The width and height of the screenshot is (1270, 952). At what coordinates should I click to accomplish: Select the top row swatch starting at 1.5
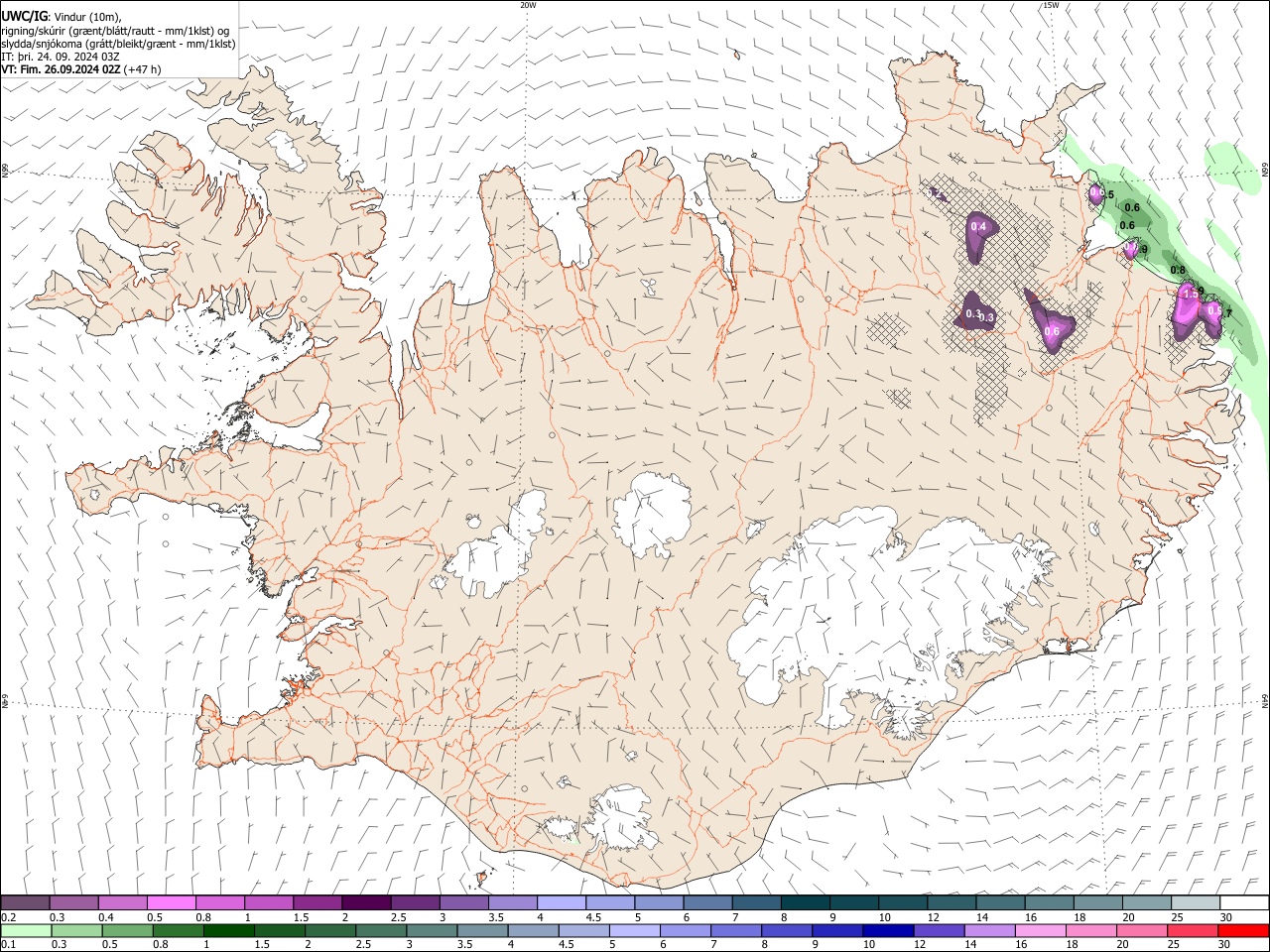(317, 902)
